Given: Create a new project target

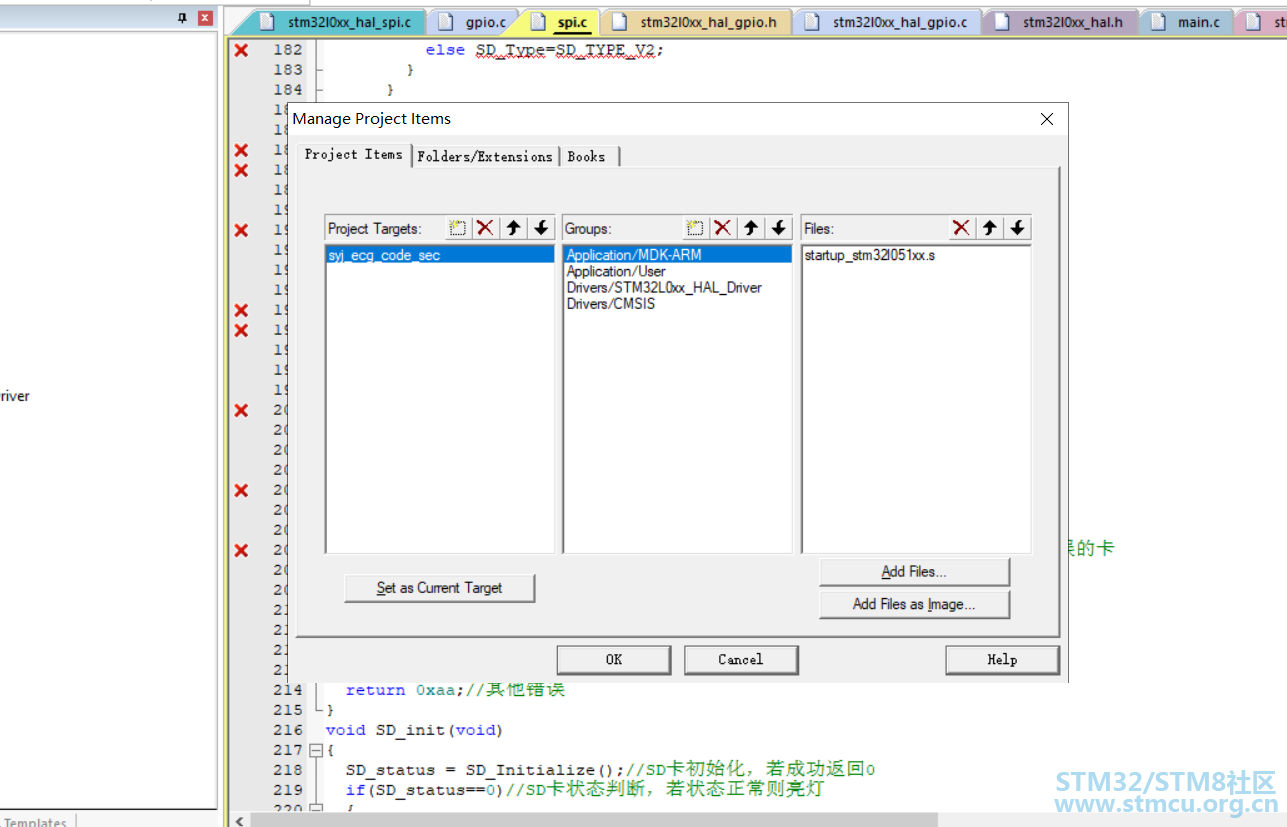Looking at the screenshot, I should point(457,228).
